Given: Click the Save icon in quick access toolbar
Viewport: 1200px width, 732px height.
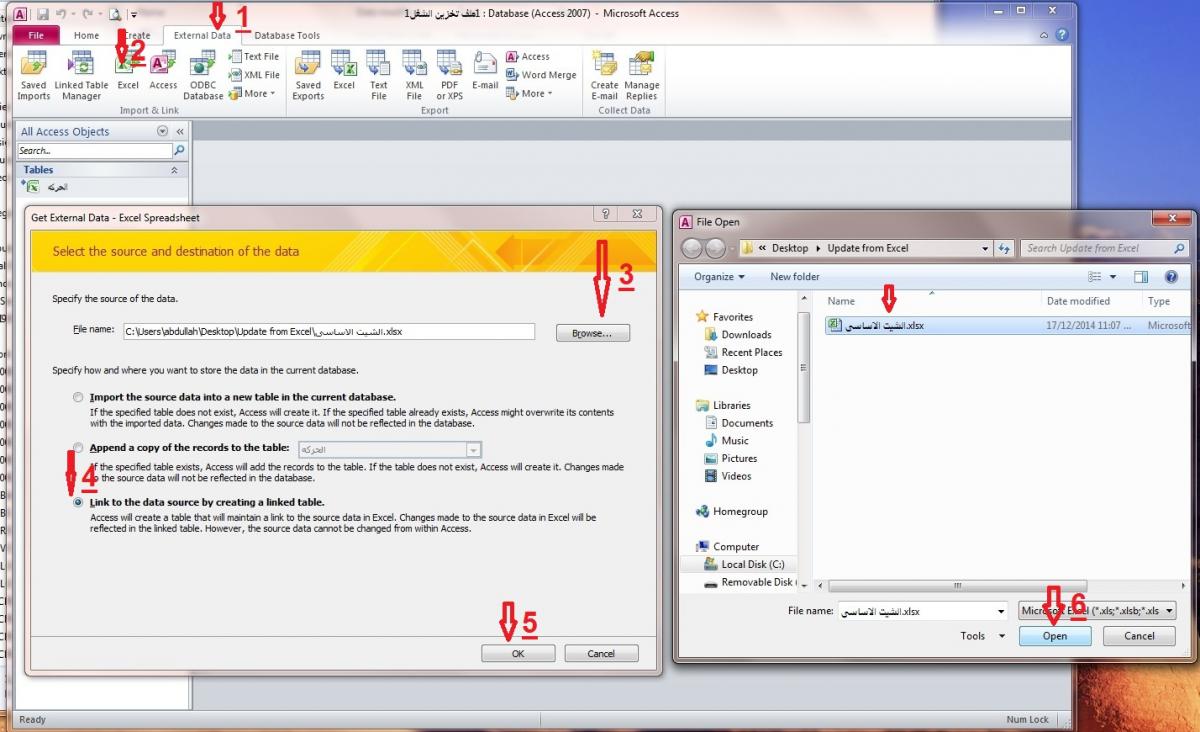Looking at the screenshot, I should (44, 14).
